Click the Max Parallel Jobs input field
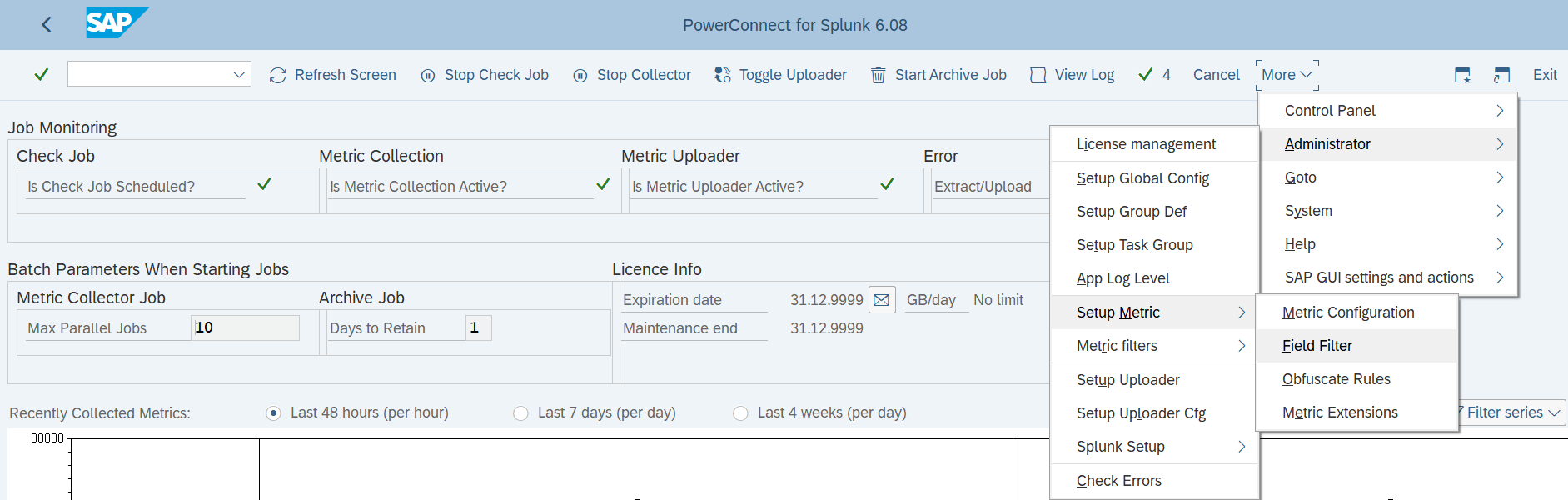This screenshot has height=500, width=1568. point(244,328)
